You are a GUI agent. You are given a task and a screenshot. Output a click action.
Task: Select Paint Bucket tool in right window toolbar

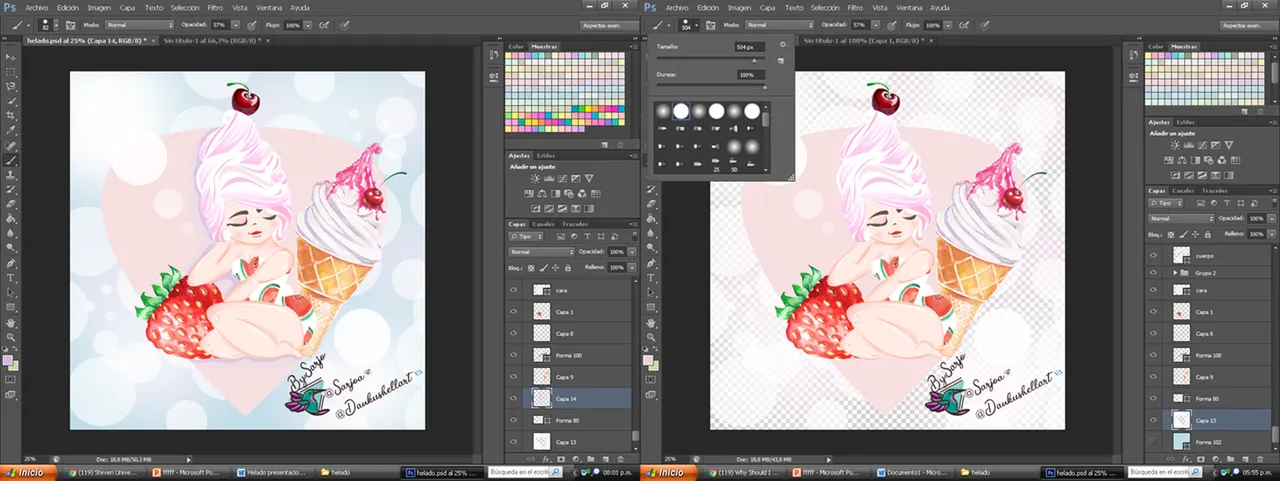click(652, 218)
